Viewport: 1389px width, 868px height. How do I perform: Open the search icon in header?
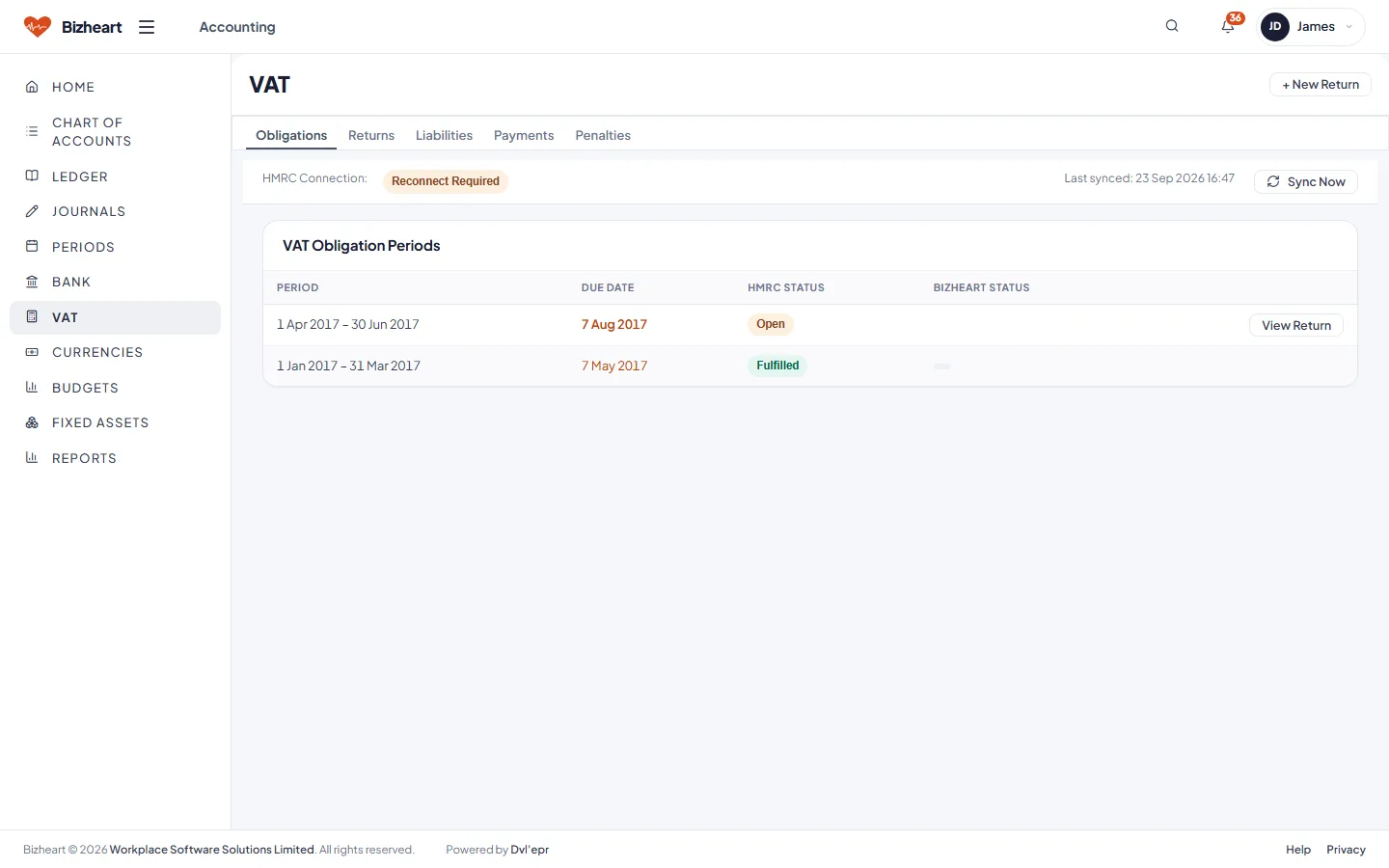coord(1172,26)
